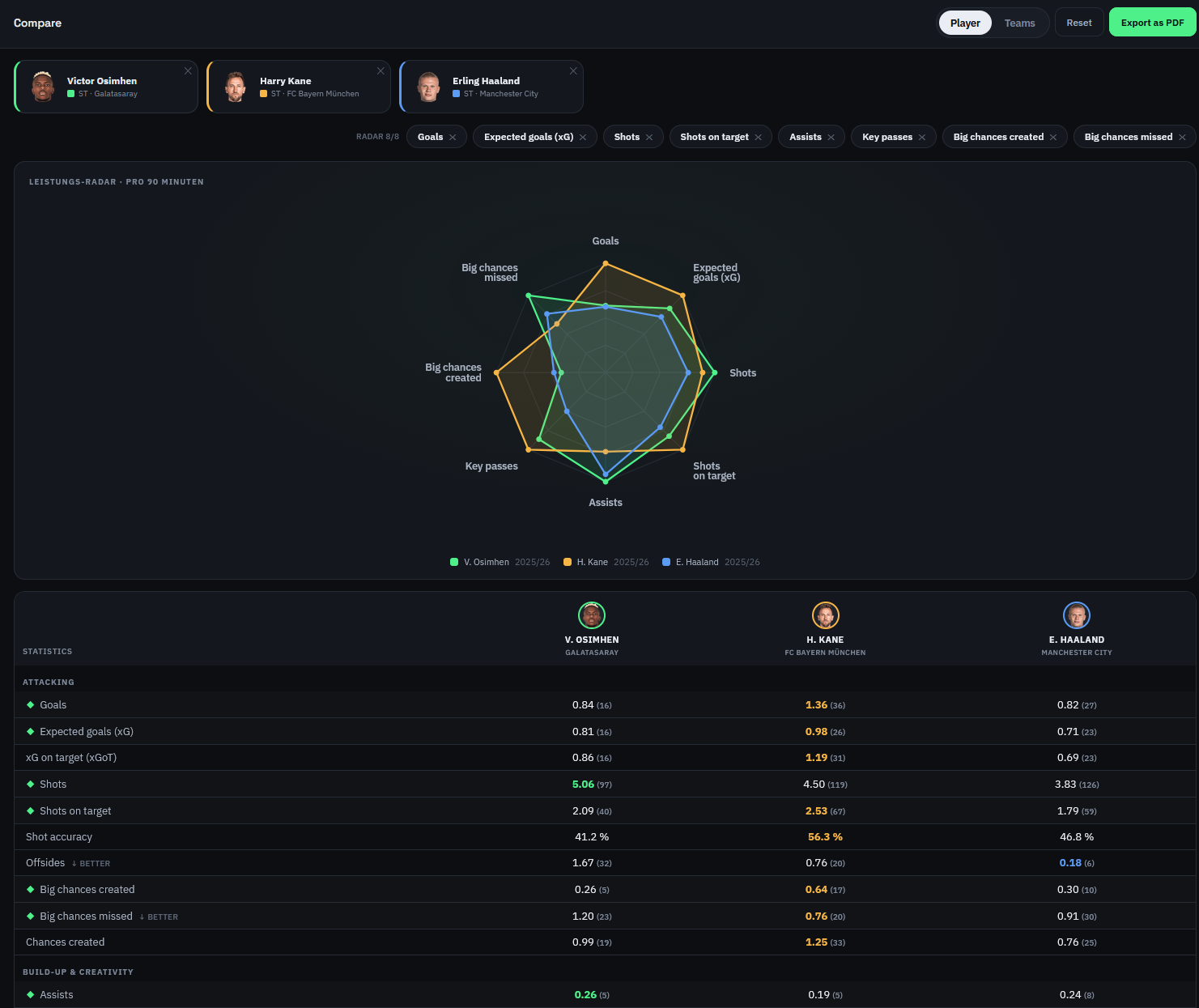
Task: Remove Expected goals (xG) radar chip
Action: [x=583, y=138]
